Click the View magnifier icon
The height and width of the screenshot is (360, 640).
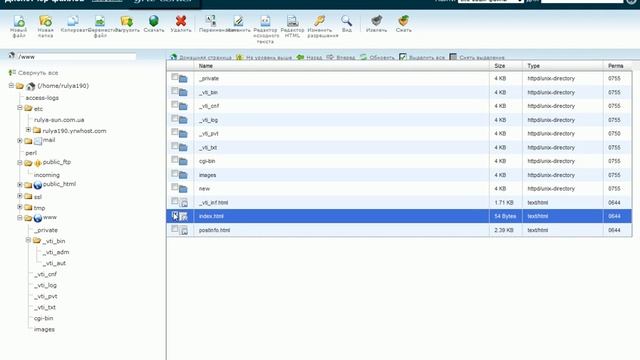point(347,21)
